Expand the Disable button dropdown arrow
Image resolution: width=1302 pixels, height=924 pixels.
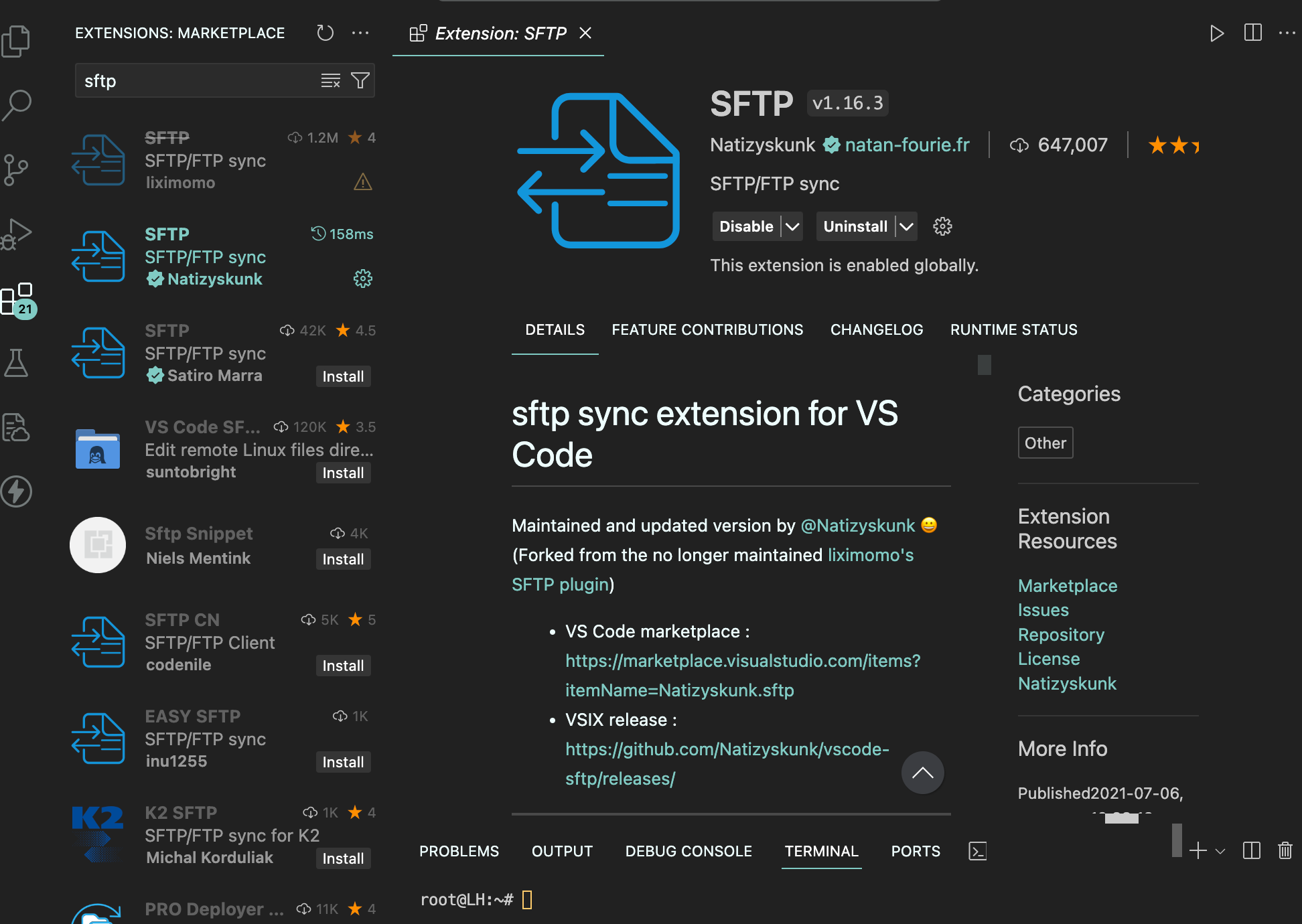[x=792, y=226]
